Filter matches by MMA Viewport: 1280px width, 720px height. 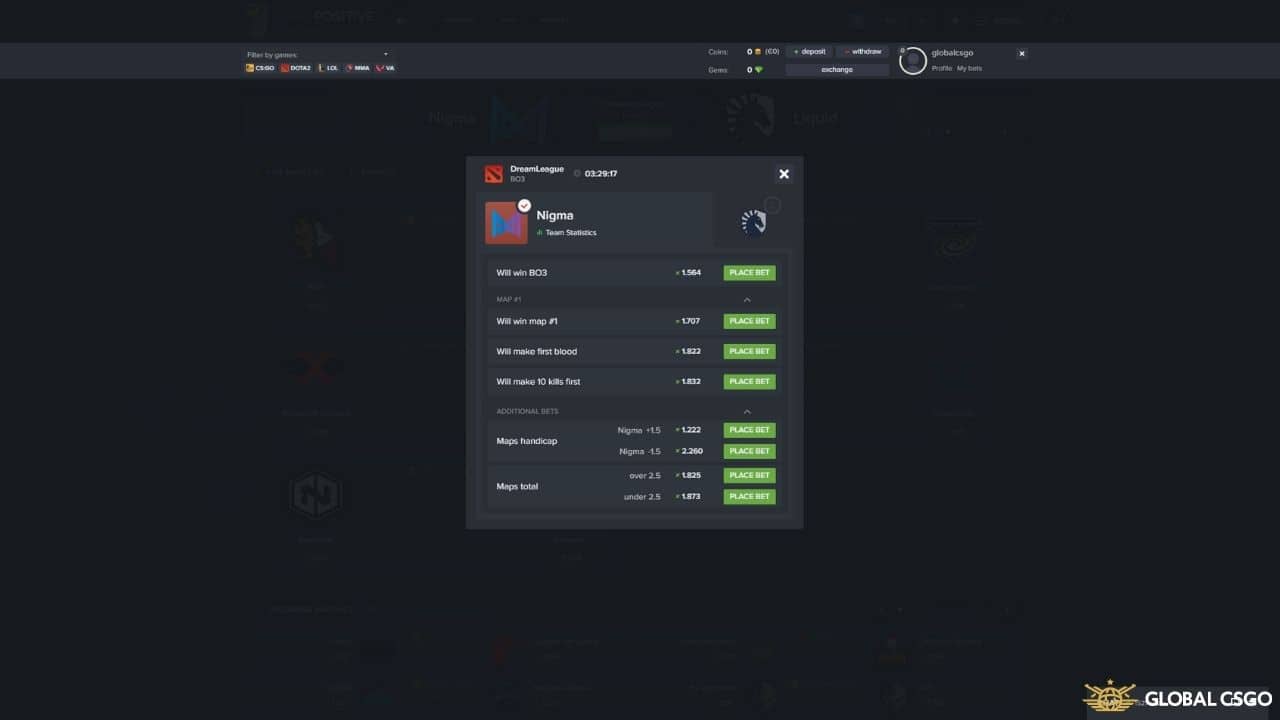pyautogui.click(x=357, y=68)
